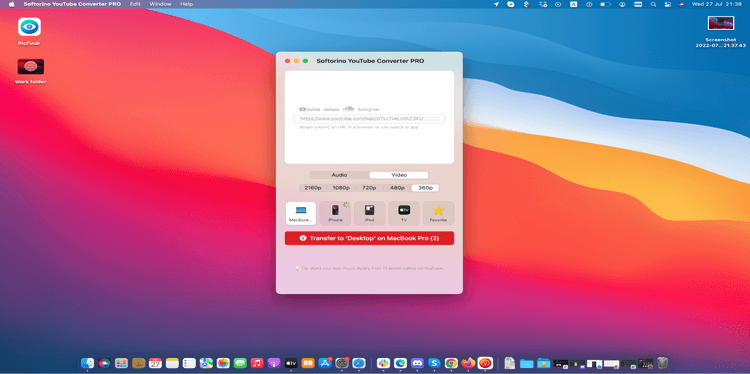Open the Softorino YouTube Converter PRO app menu

point(72,4)
